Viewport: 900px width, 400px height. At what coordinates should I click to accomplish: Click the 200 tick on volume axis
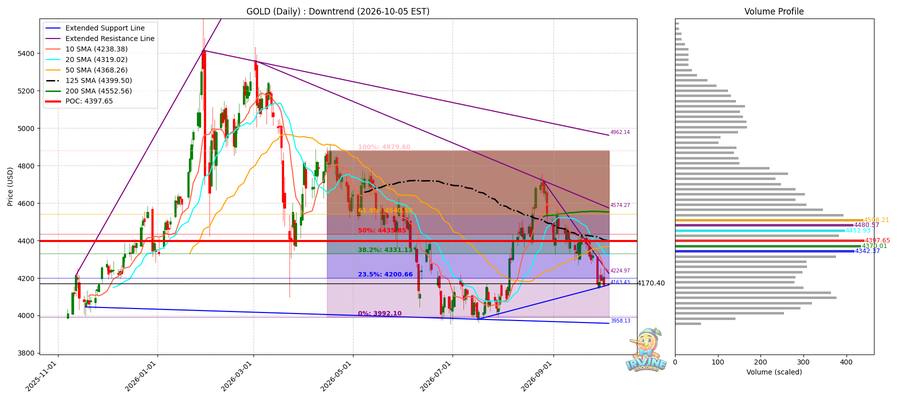761,362
